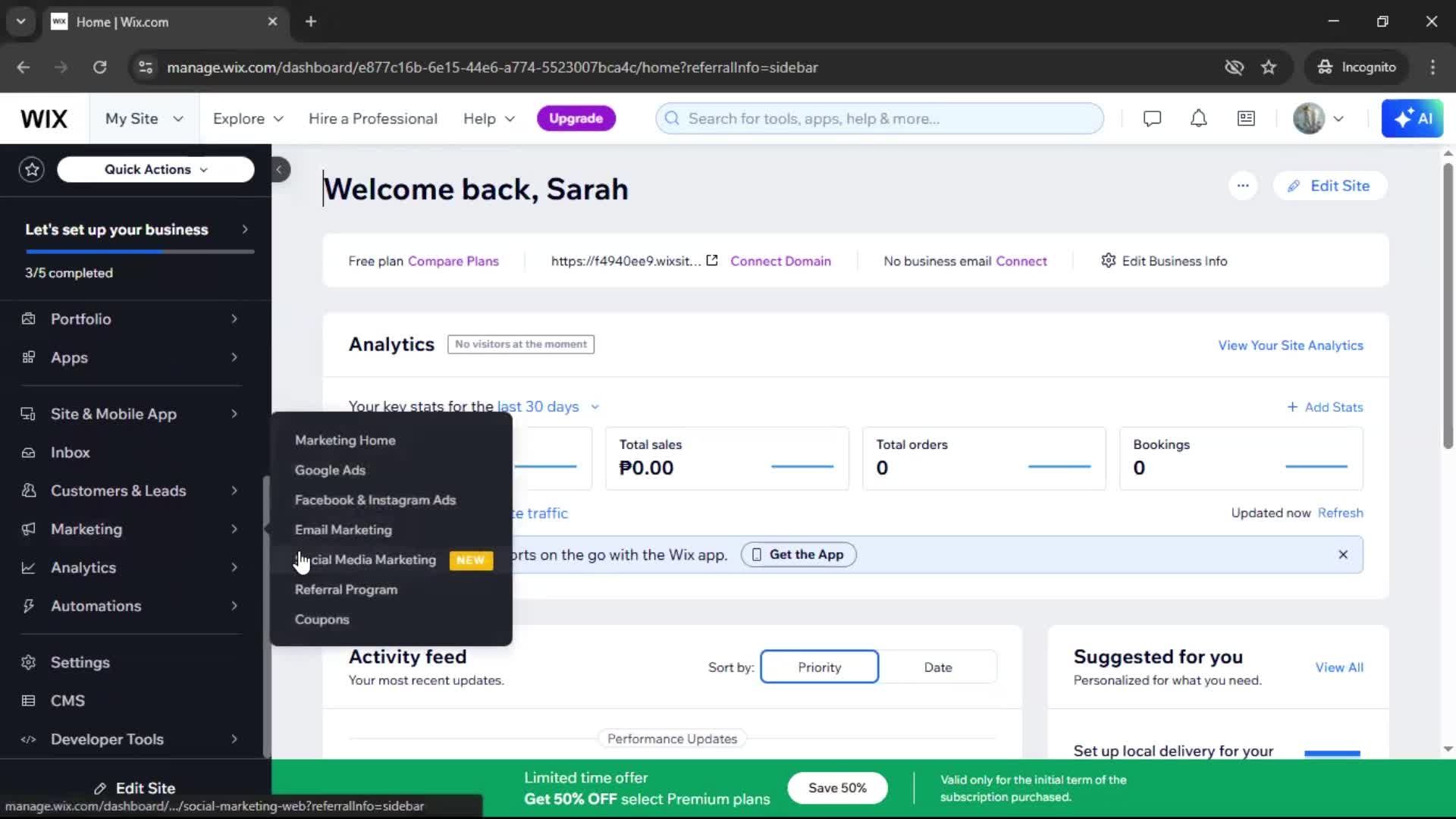Click the Inbox icon in sidebar
The width and height of the screenshot is (1456, 819).
click(x=29, y=453)
